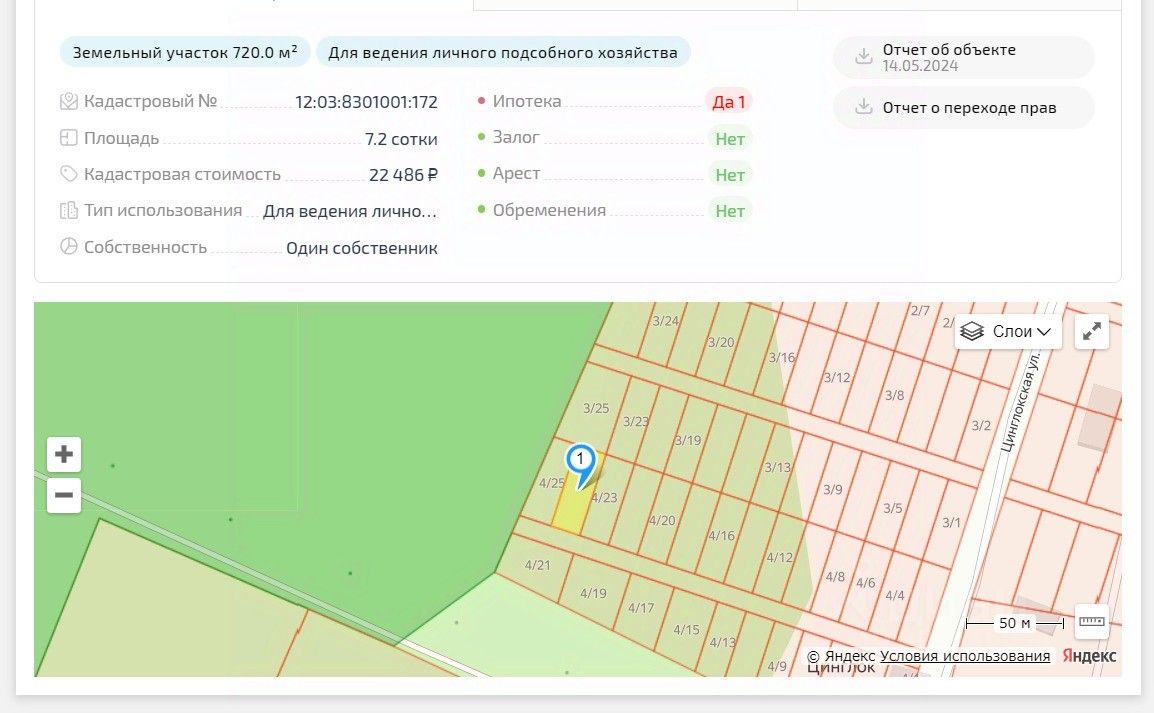Expand the Слои layers dropdown
Screen dimensions: 1154x713
(1008, 332)
